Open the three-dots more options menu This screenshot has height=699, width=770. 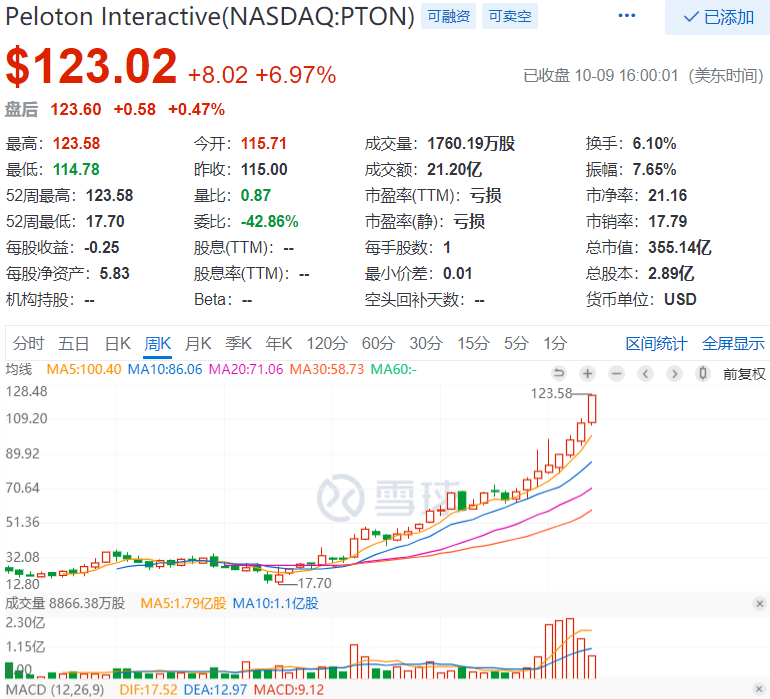(x=627, y=16)
